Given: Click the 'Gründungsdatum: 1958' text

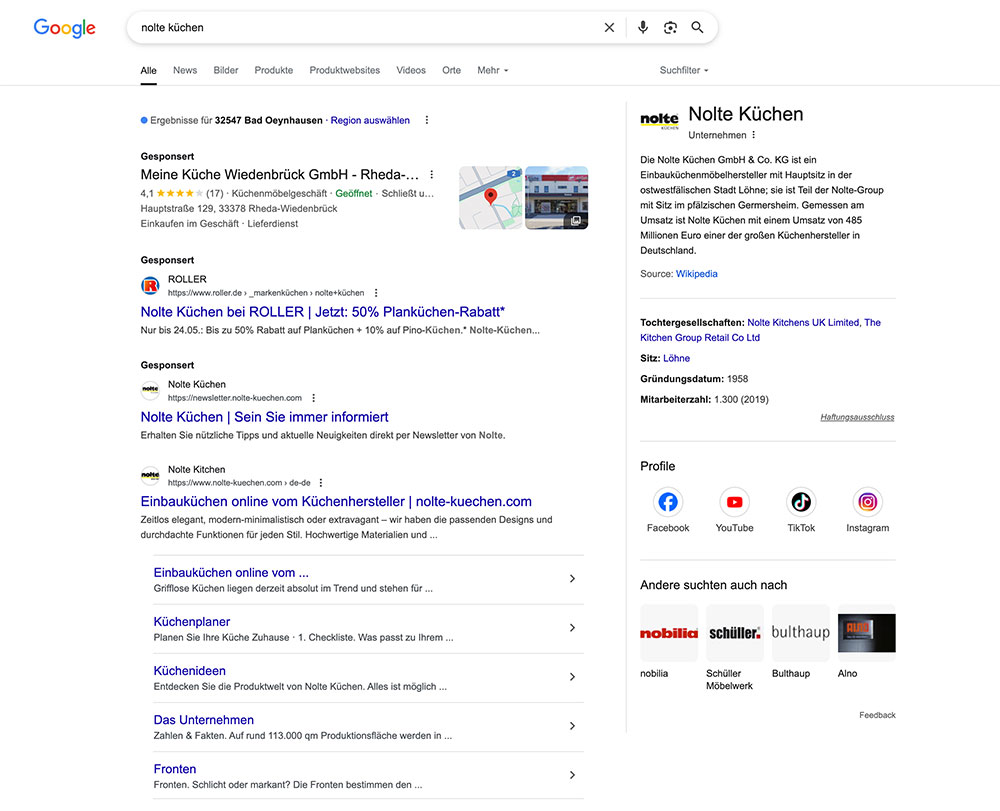Looking at the screenshot, I should (x=694, y=379).
